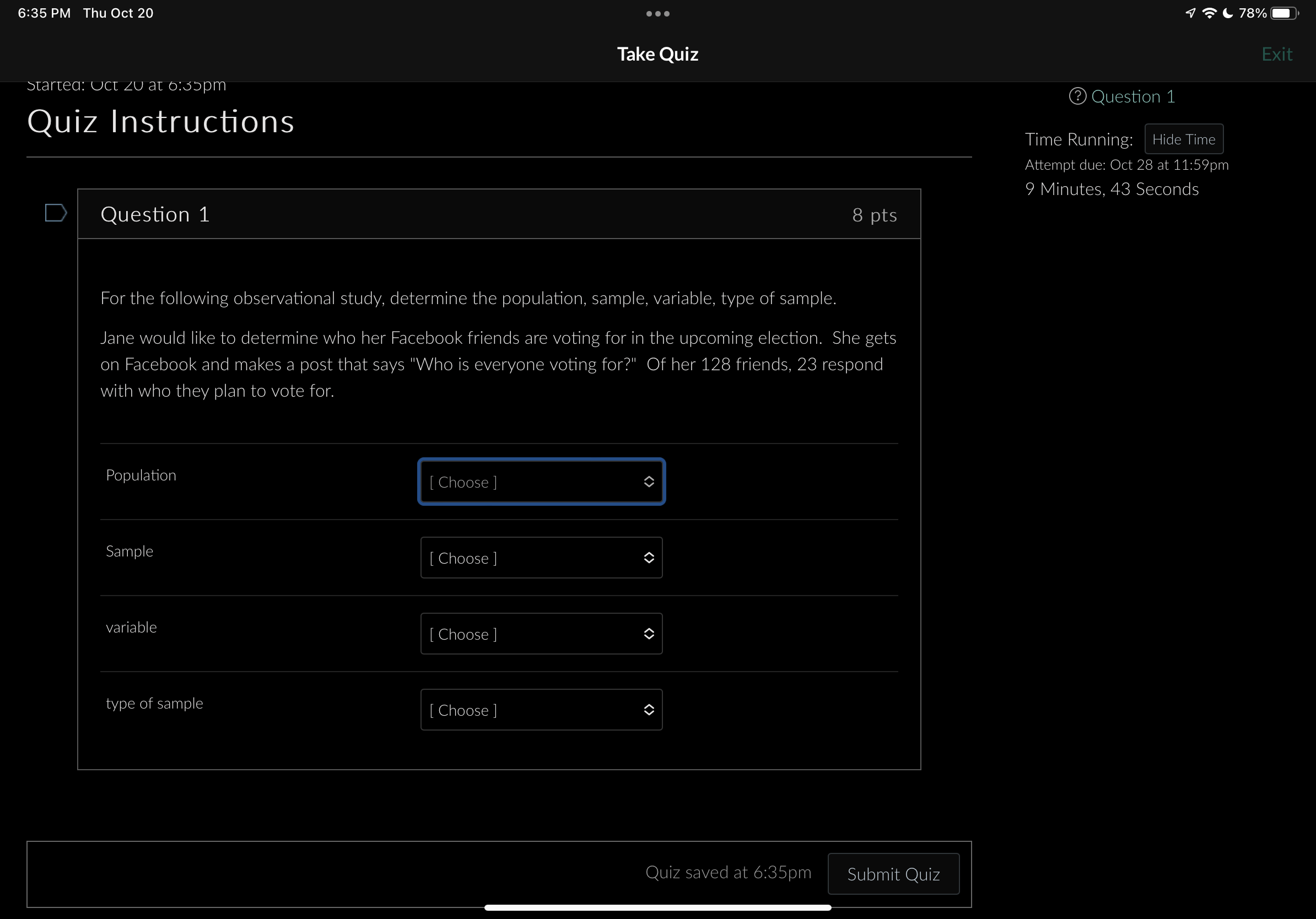
Task: Tap the clock time in status bar
Action: (44, 13)
